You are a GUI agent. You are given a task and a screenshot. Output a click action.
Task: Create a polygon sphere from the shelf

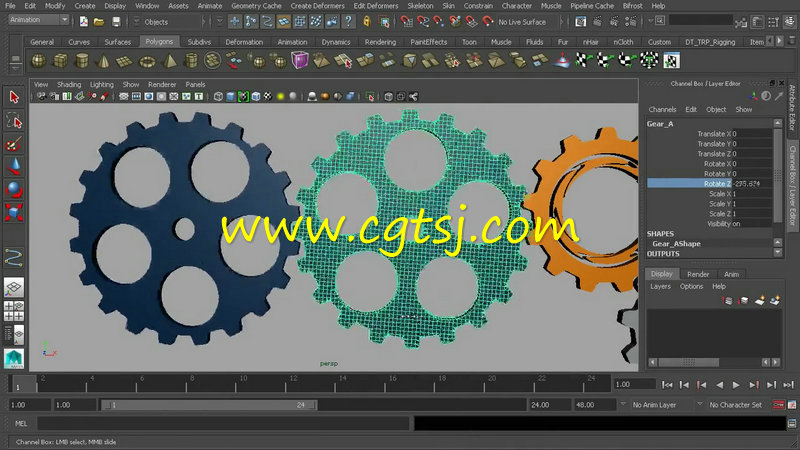pyautogui.click(x=39, y=61)
